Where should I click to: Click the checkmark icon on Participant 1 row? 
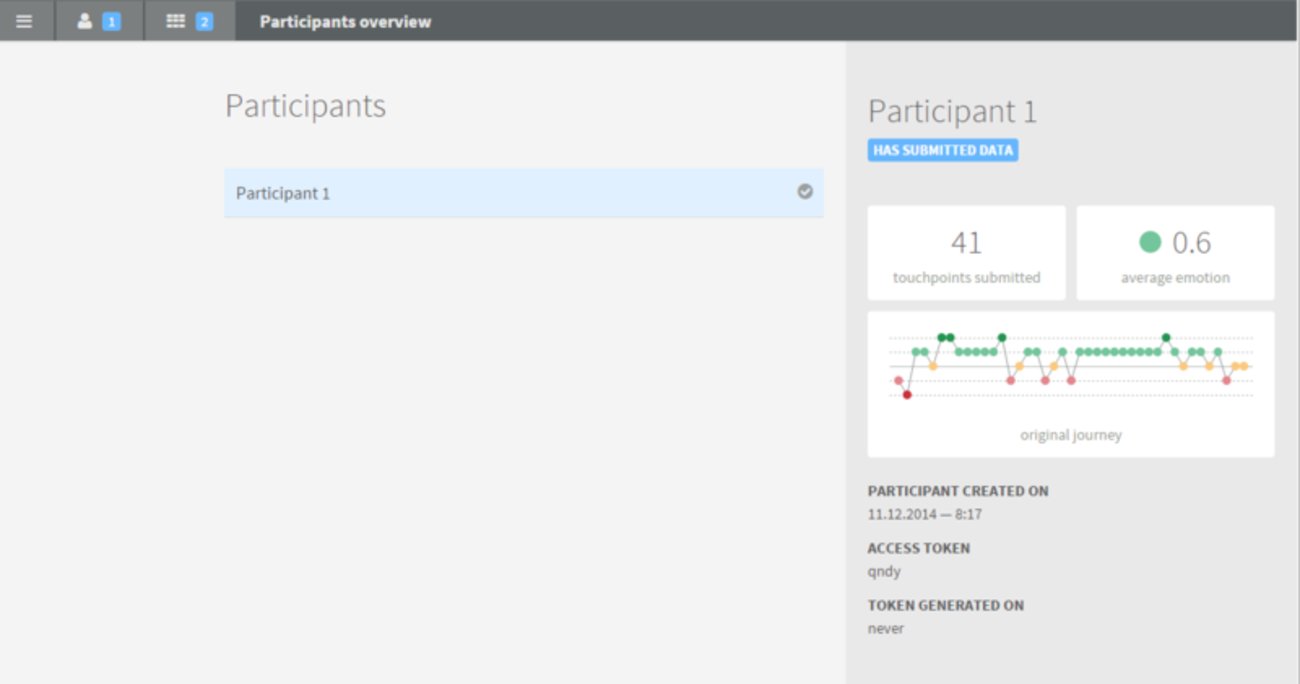804,192
